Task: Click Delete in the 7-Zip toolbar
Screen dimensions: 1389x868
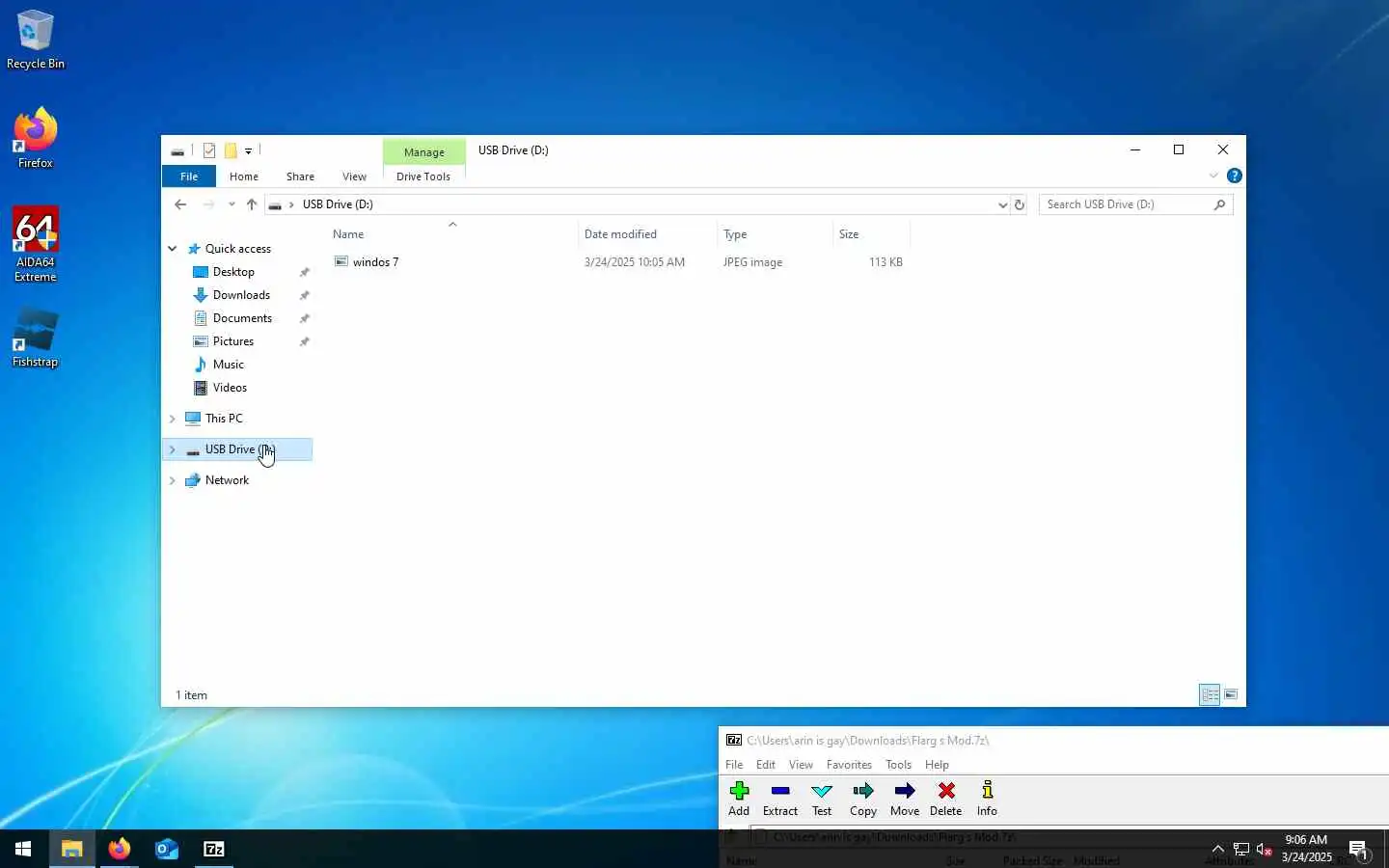Action: point(946,800)
